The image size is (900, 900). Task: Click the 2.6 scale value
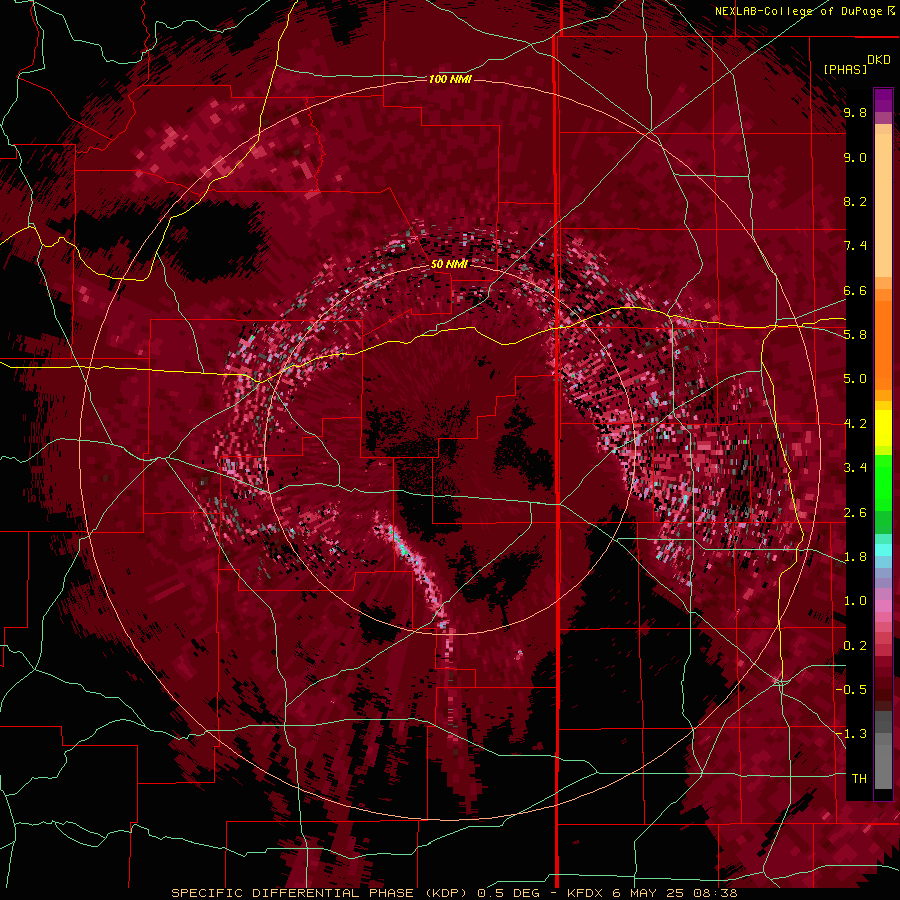click(855, 513)
